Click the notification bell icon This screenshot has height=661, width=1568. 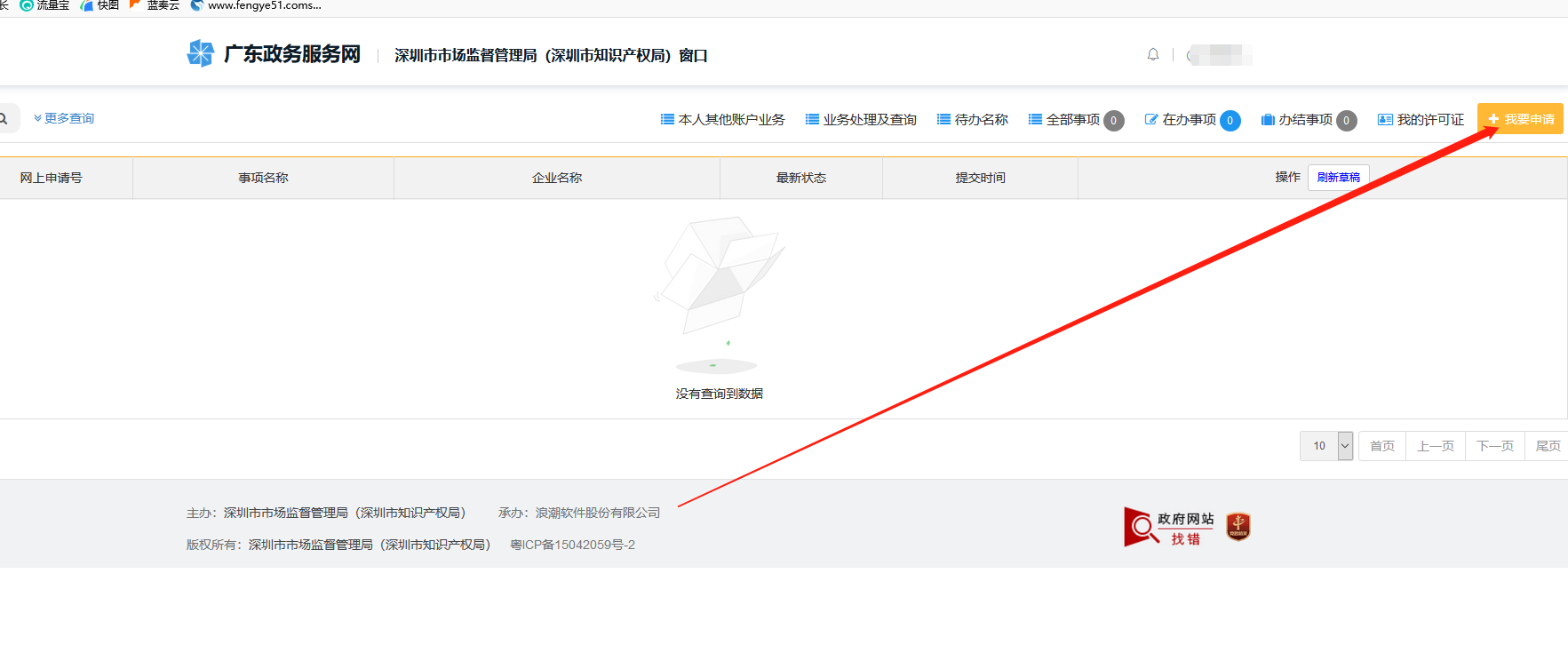[1153, 54]
